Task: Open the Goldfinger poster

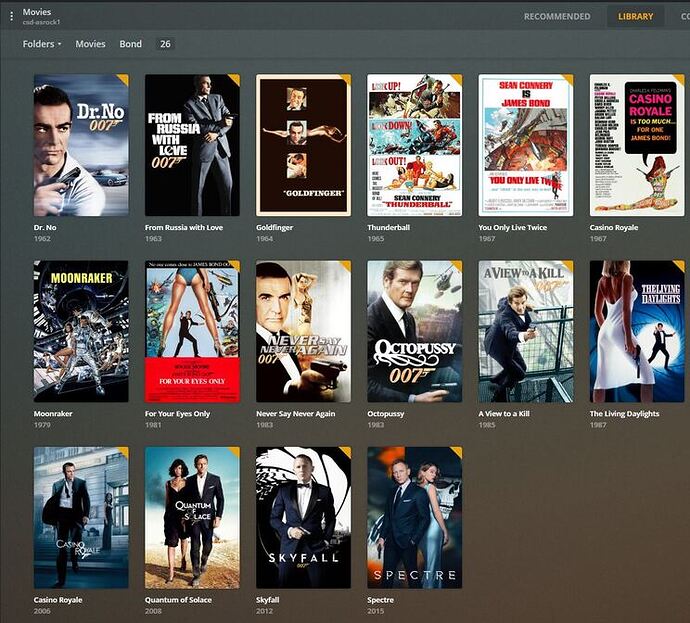Action: tap(304, 145)
